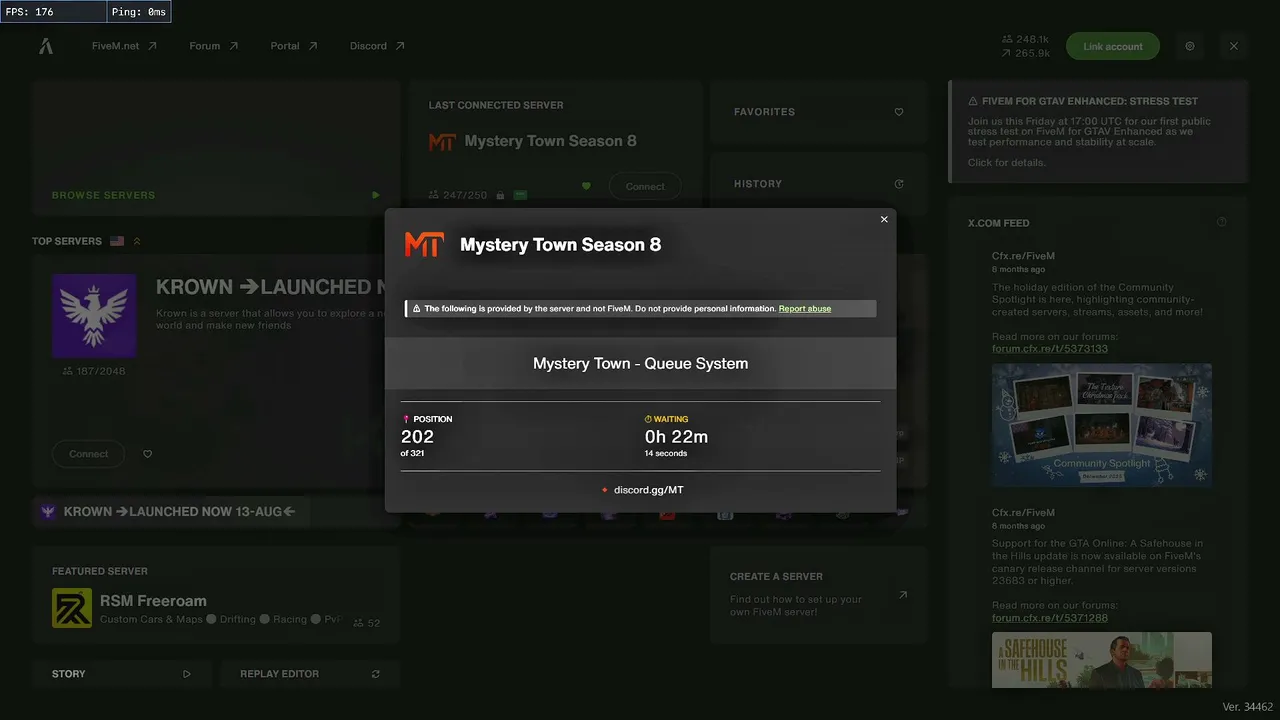Screen dimensions: 1280x720
Task: Open the Safehouse in the Hills feed image
Action: point(1102,660)
